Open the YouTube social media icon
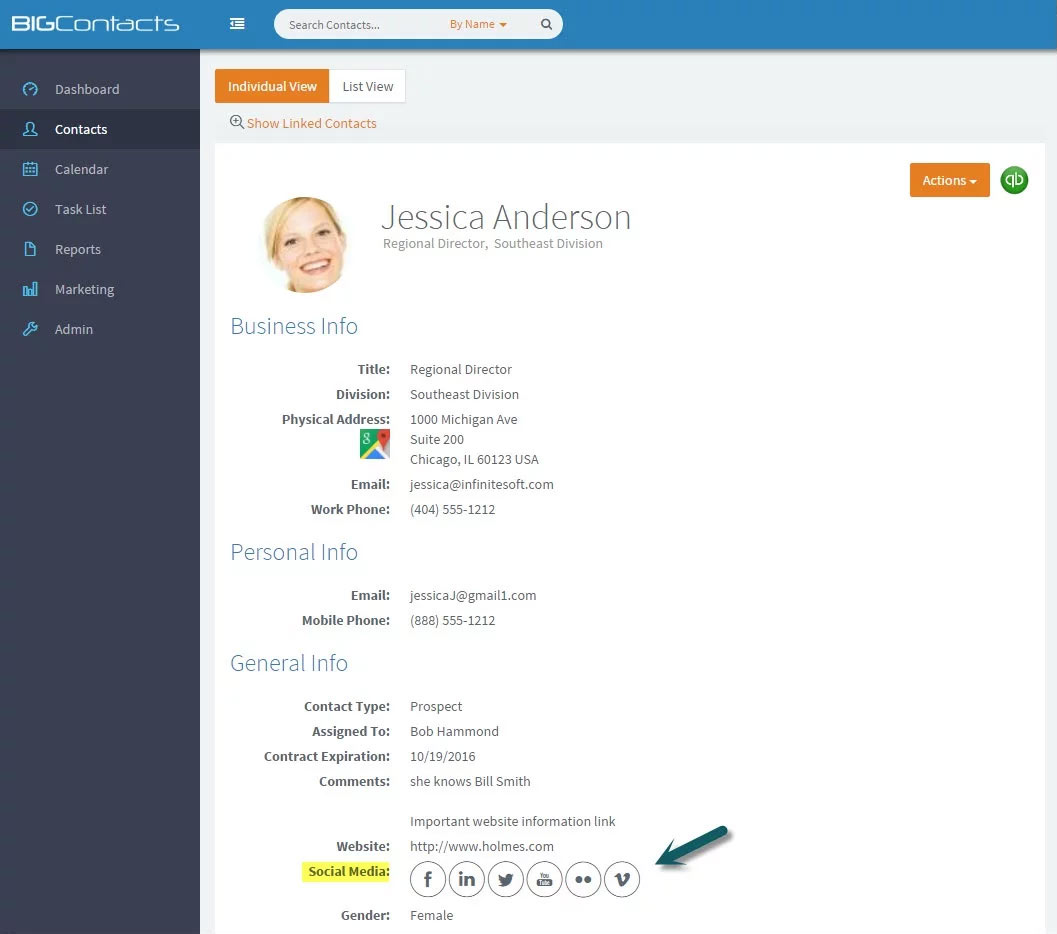 (x=545, y=879)
